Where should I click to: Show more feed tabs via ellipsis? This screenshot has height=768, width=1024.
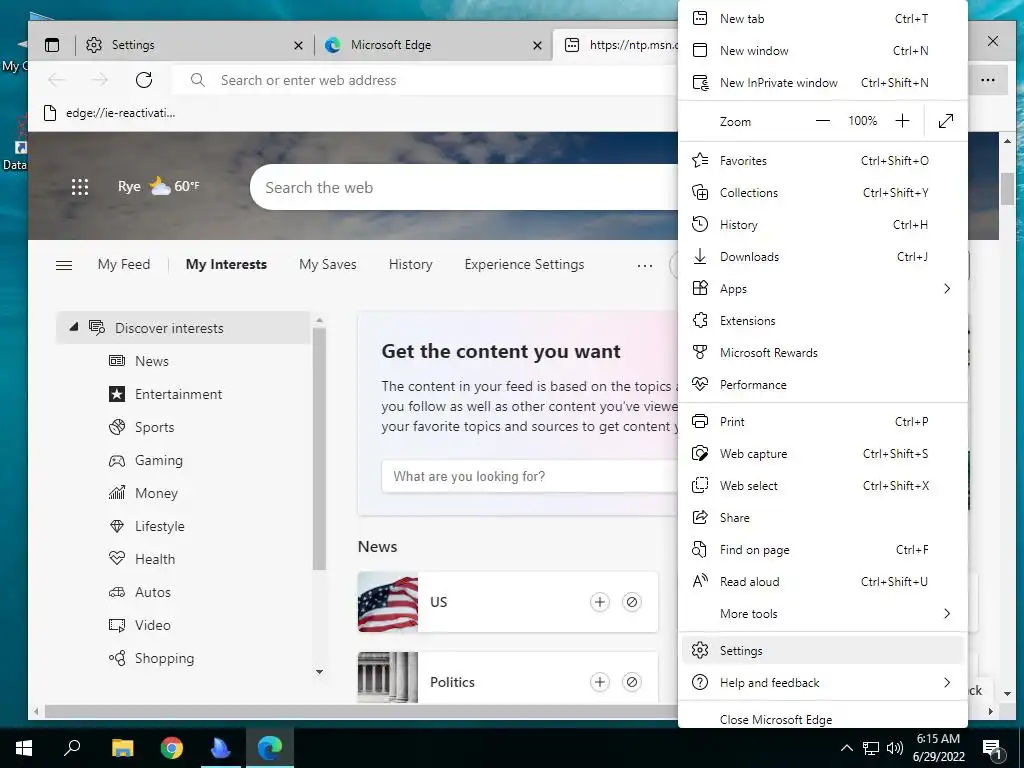tap(645, 265)
